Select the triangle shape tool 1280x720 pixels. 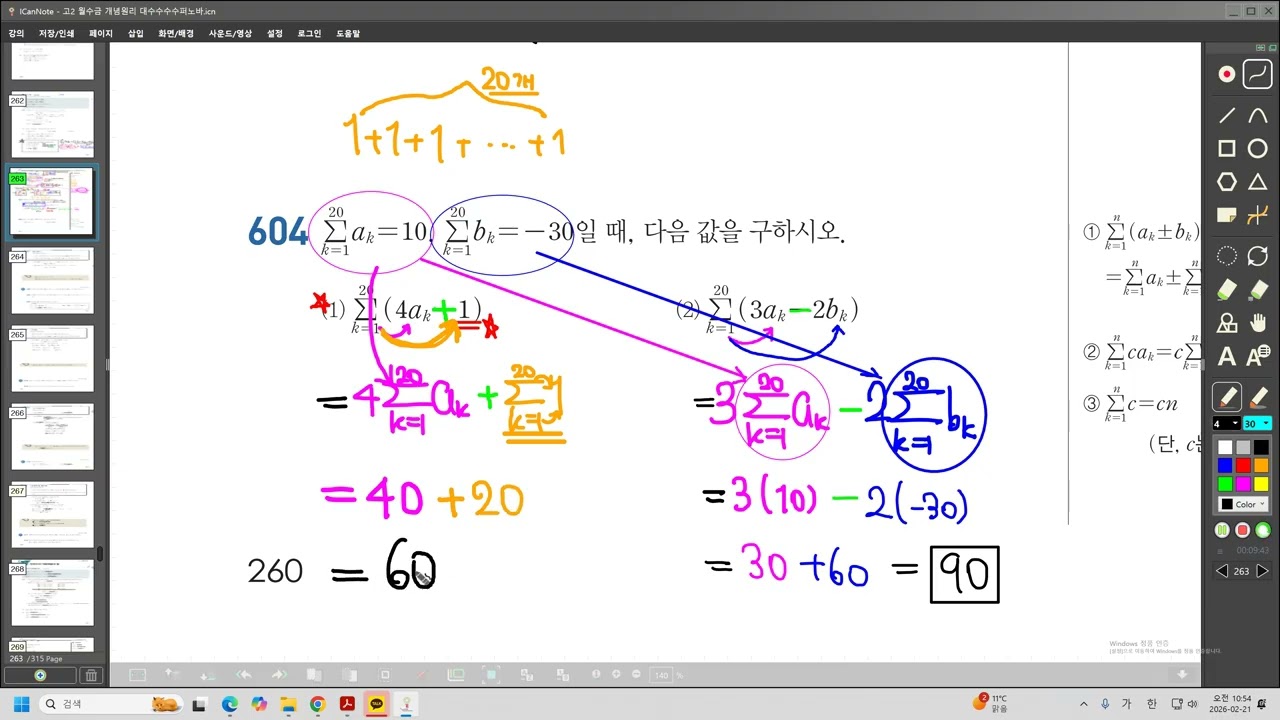click(1258, 182)
